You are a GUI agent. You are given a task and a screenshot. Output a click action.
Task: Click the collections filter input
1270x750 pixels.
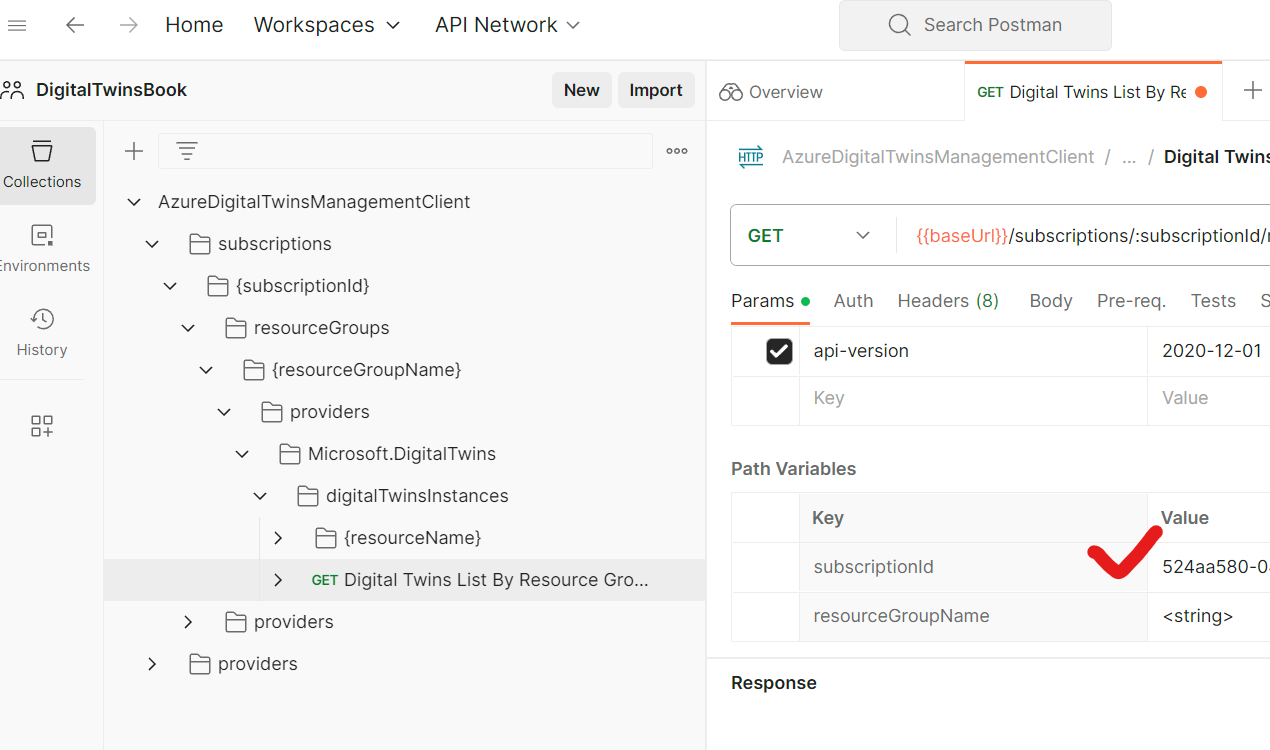coord(405,151)
